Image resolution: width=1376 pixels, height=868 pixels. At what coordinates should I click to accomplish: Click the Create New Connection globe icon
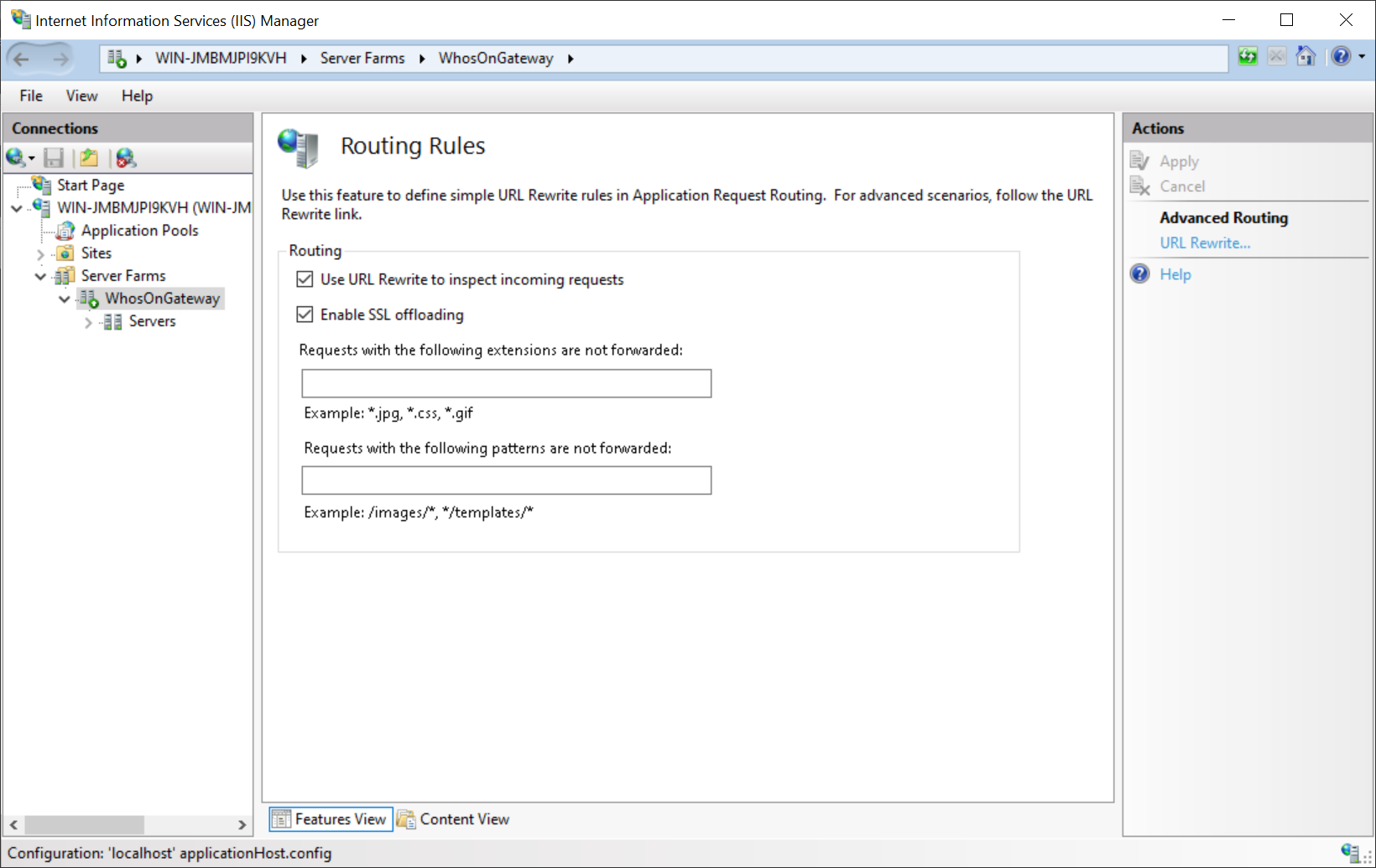point(15,158)
